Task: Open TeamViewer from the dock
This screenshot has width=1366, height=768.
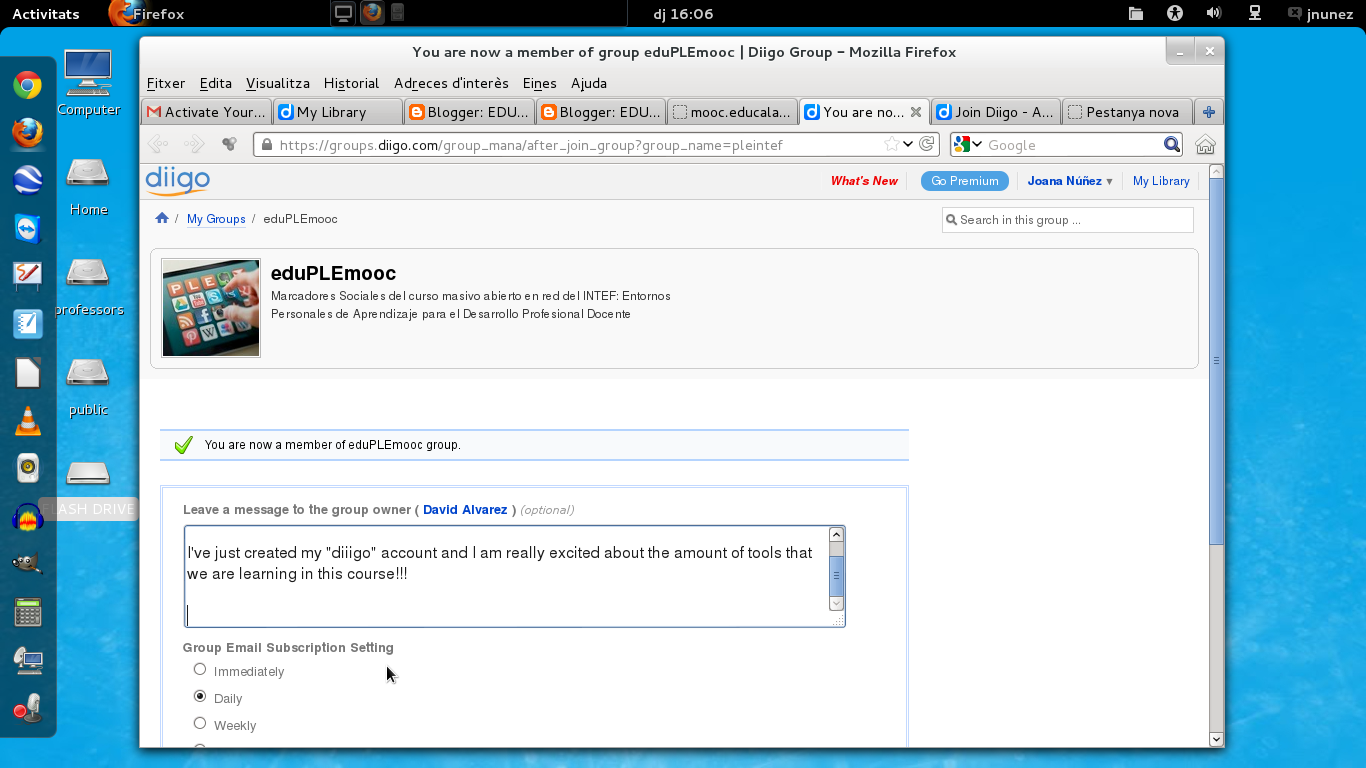Action: [x=28, y=228]
